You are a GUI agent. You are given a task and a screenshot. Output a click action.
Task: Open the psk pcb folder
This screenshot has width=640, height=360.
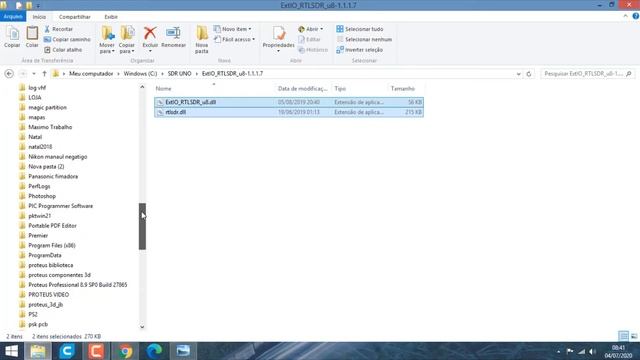[38, 324]
